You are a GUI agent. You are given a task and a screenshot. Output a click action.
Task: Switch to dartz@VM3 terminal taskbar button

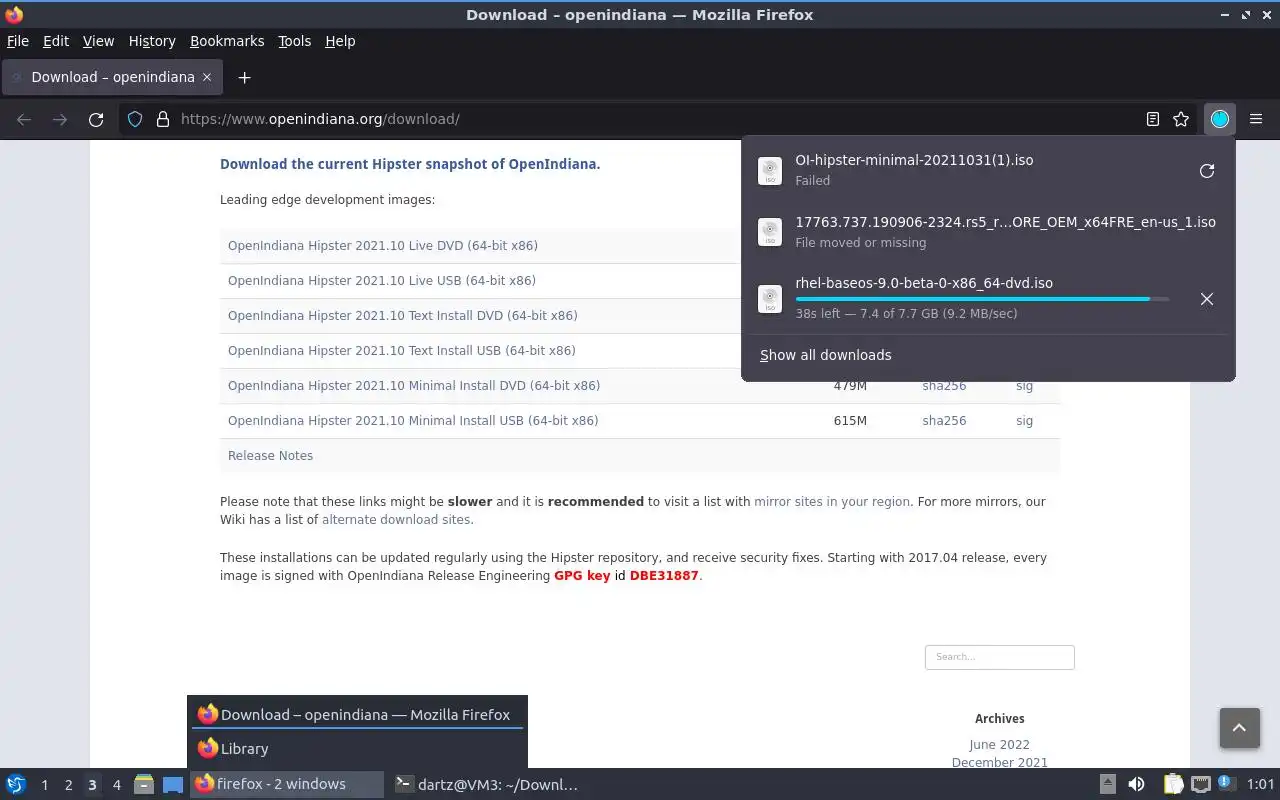point(487,784)
